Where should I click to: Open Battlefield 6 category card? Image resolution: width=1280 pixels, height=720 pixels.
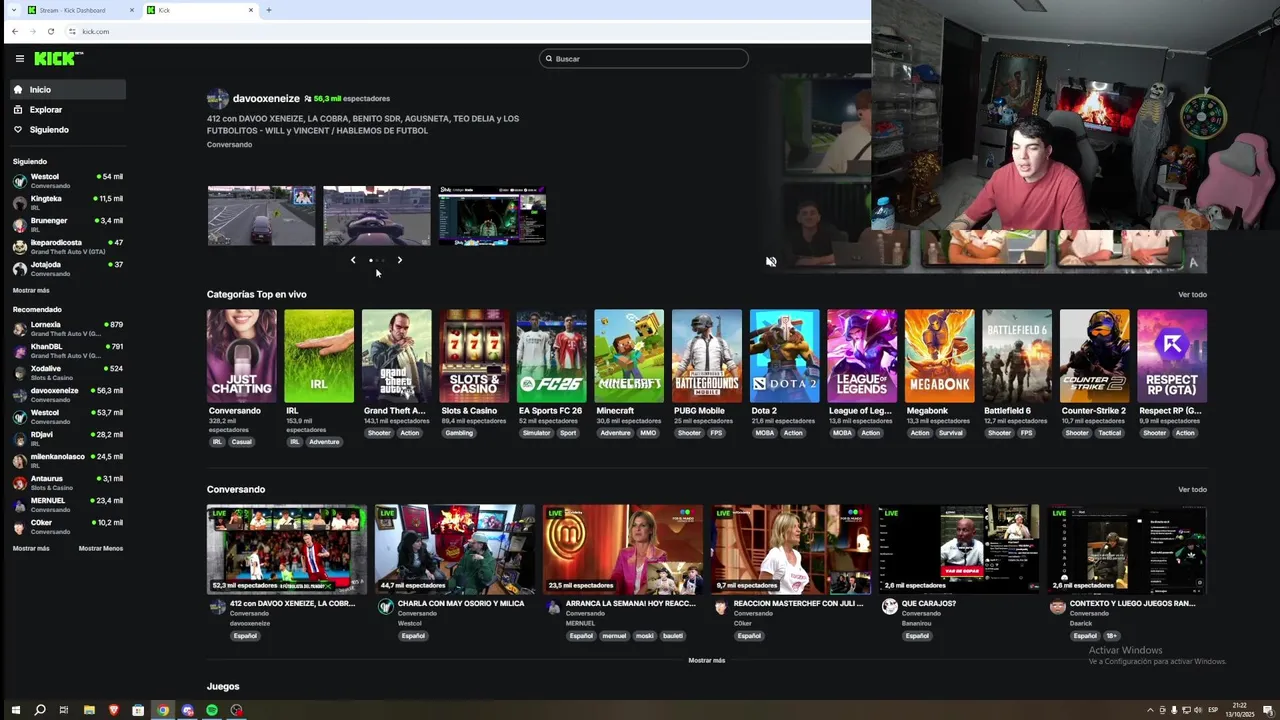(1017, 356)
